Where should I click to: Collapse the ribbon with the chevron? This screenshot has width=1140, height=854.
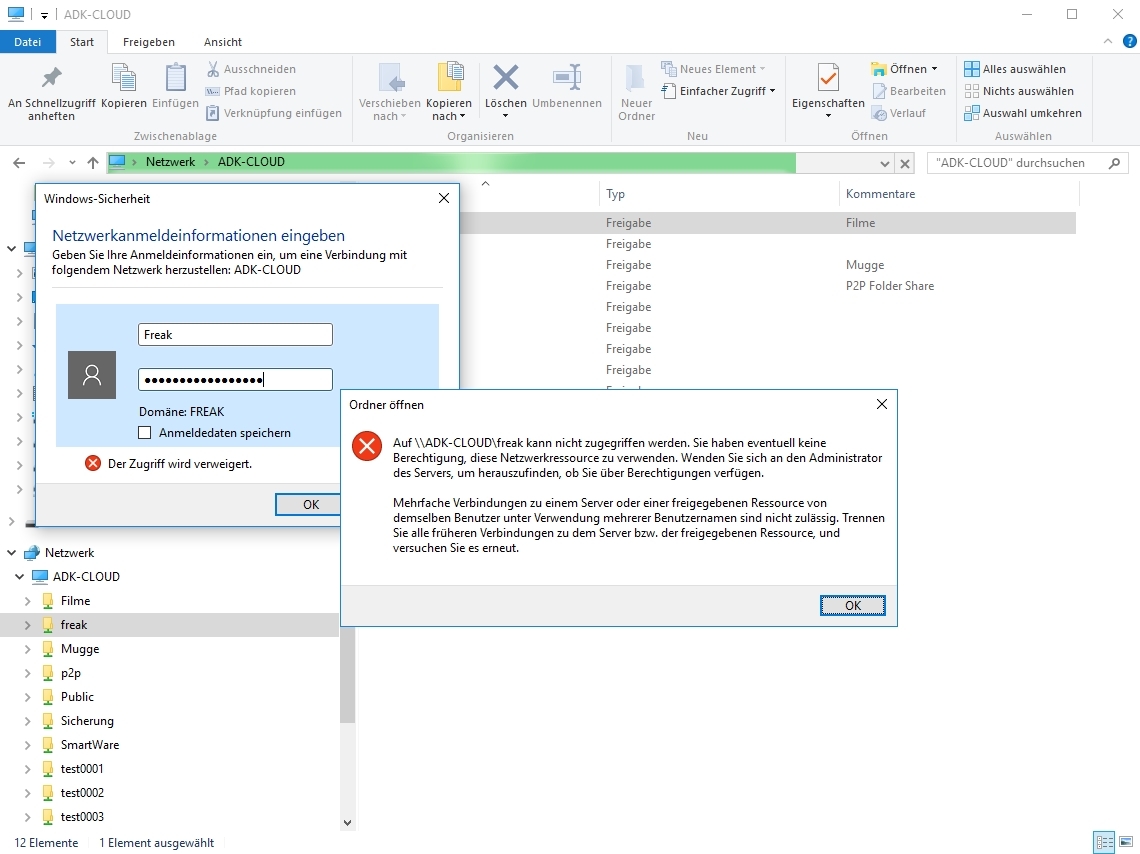point(1108,41)
